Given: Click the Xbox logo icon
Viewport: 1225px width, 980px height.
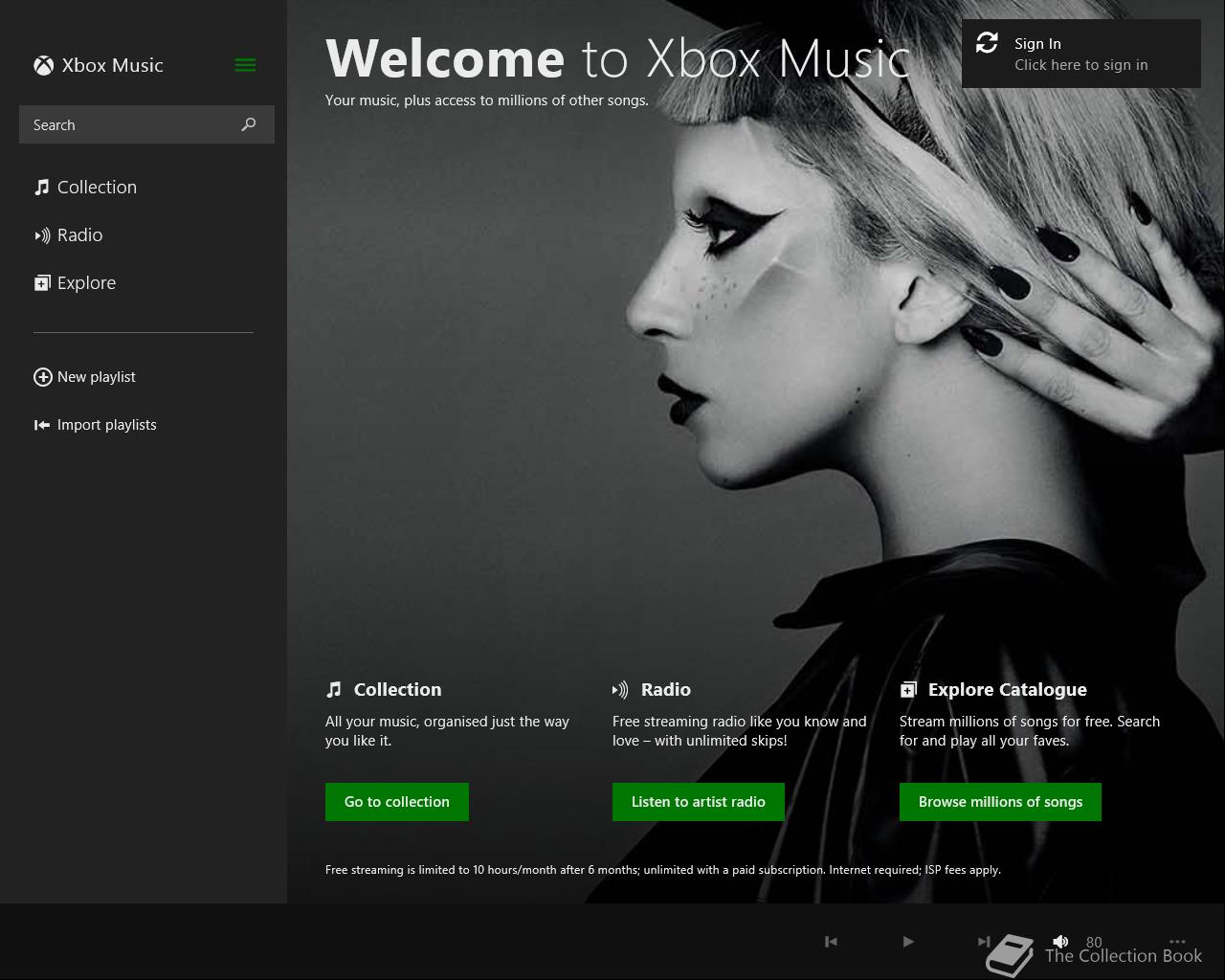Looking at the screenshot, I should [x=43, y=65].
